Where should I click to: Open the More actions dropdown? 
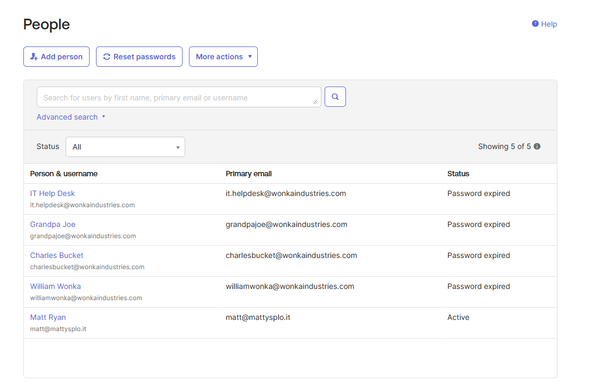tap(223, 57)
